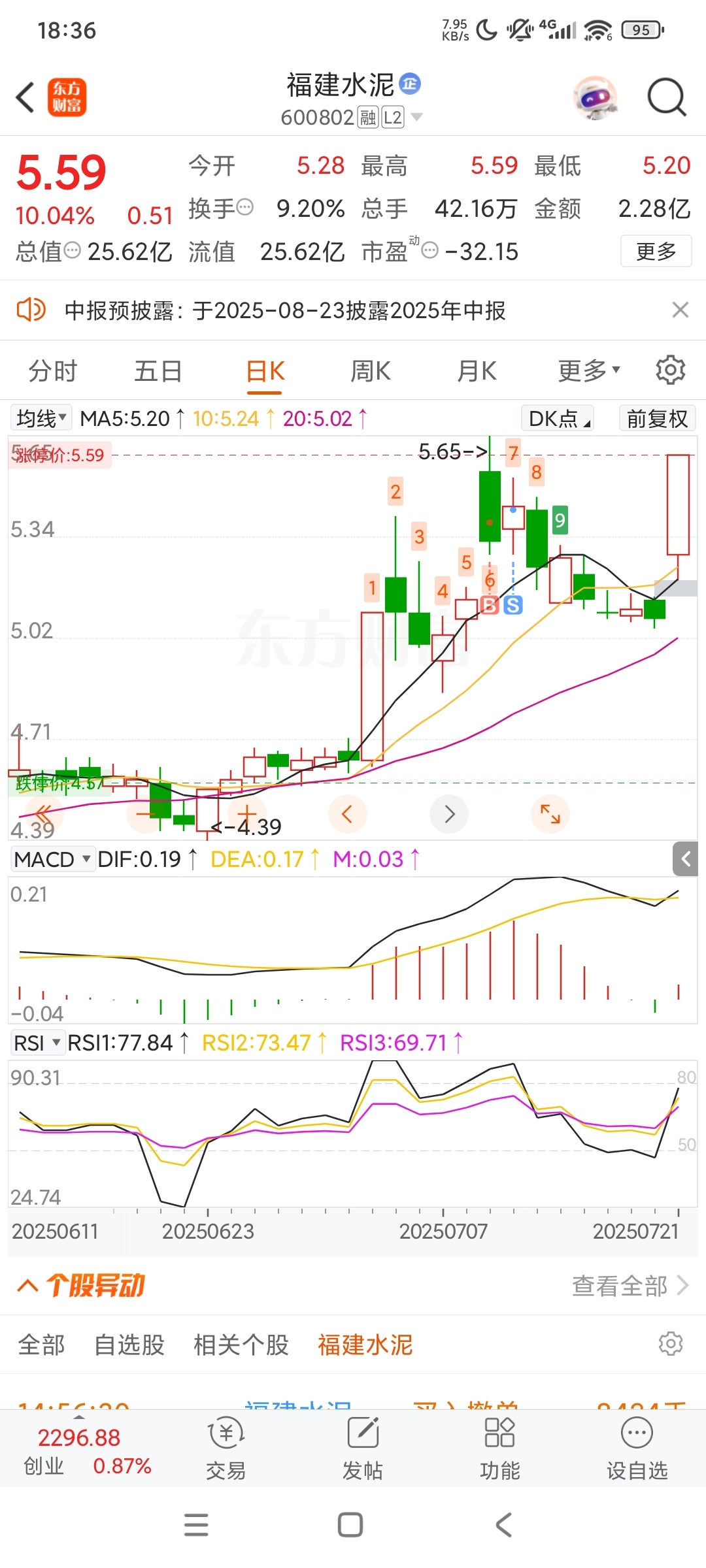Image resolution: width=706 pixels, height=1568 pixels.
Task: Open the 前复权 adjustment selector
Action: [x=657, y=418]
